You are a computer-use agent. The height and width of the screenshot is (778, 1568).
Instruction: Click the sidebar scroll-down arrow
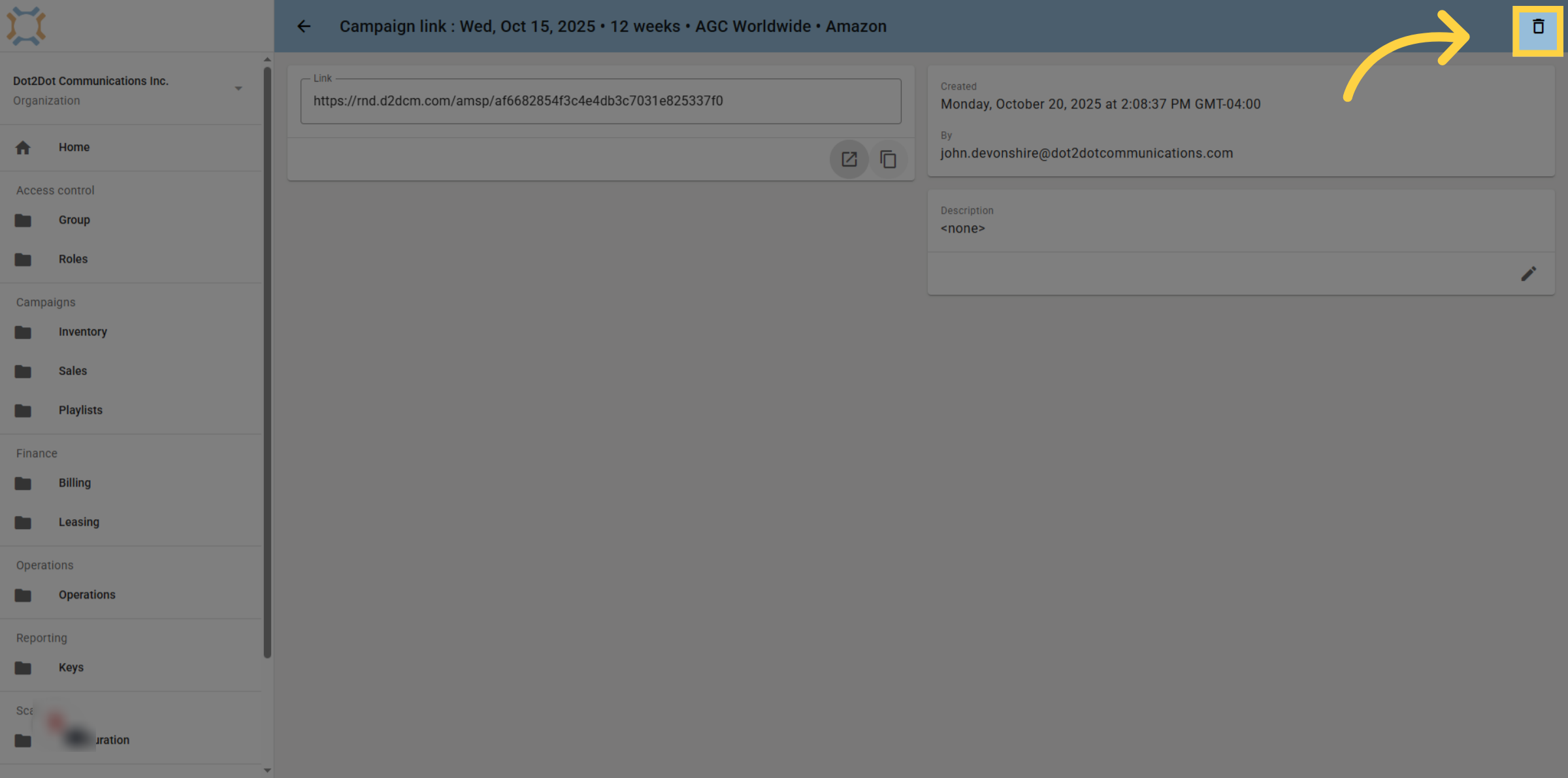point(267,771)
